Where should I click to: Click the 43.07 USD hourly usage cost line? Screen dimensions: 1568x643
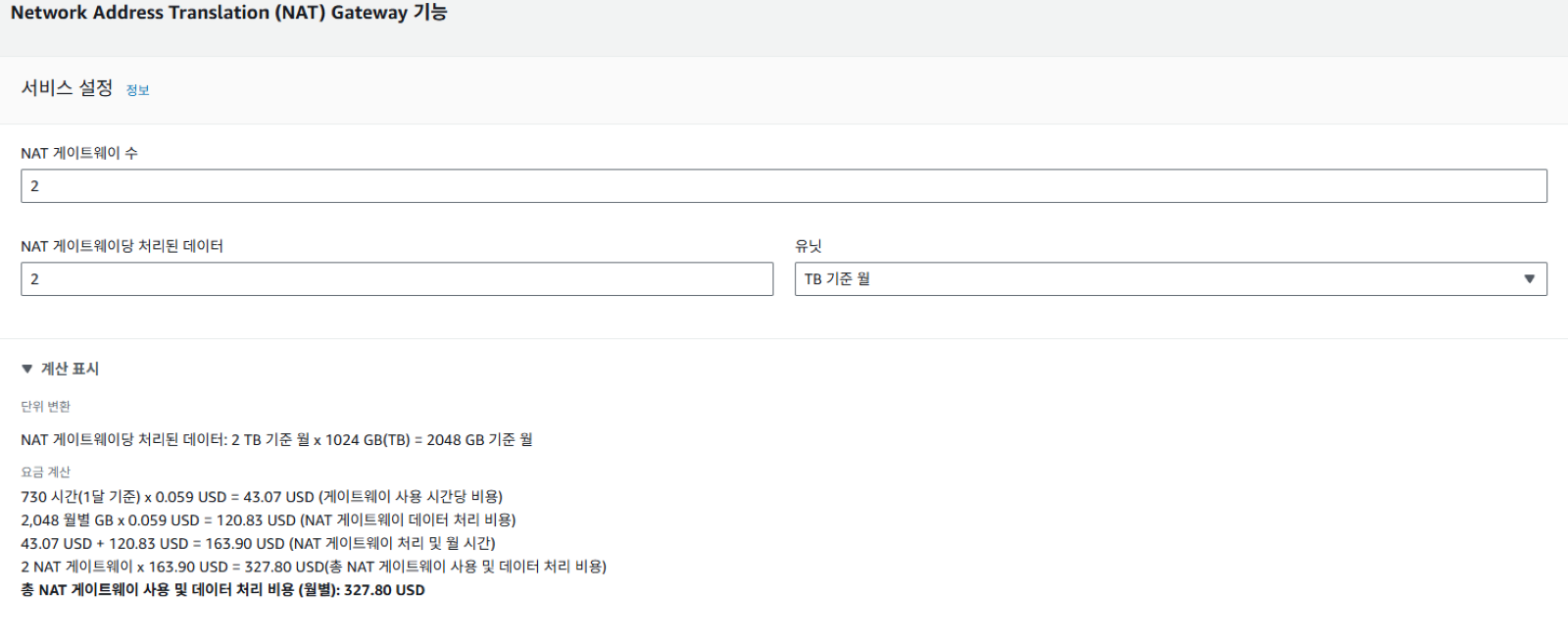[262, 497]
